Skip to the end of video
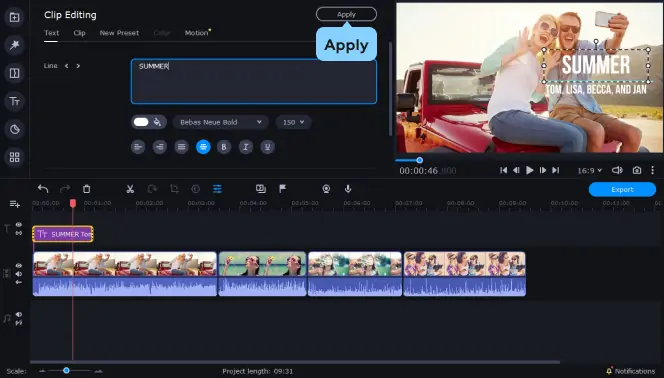 pos(556,170)
